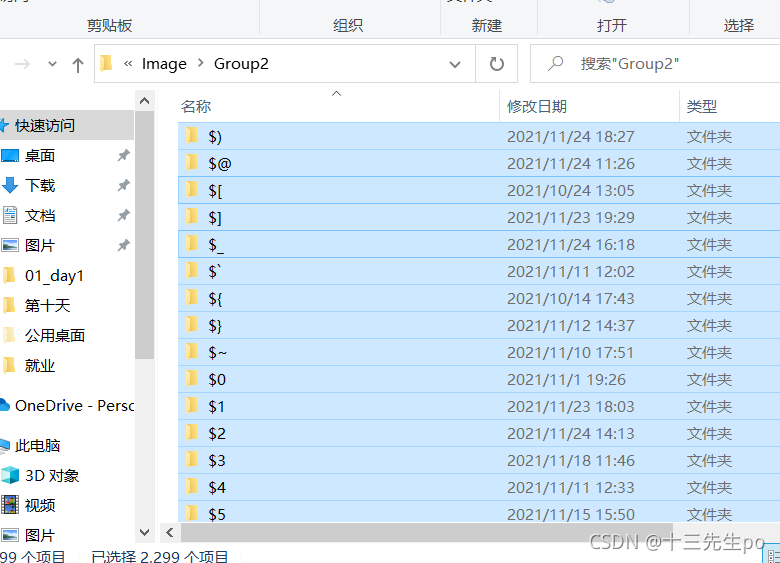Select the $[ folder icon

[192, 189]
